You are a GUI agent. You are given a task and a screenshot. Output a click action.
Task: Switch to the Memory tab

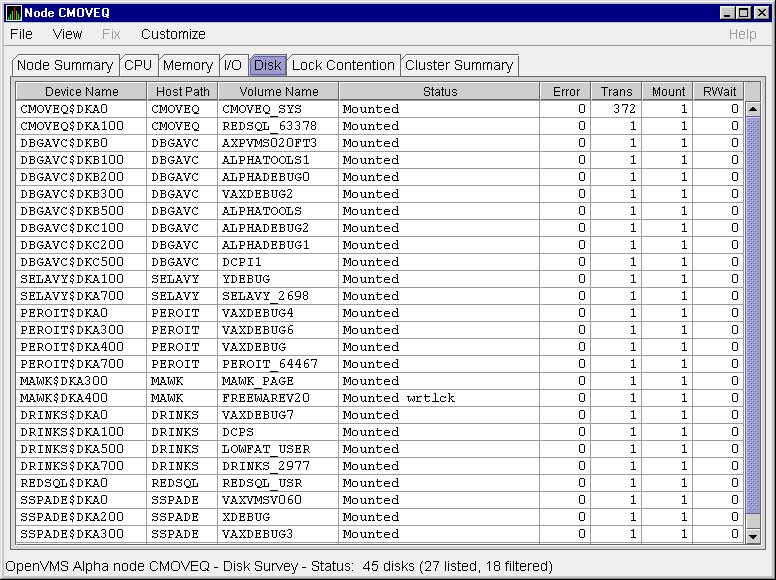188,65
